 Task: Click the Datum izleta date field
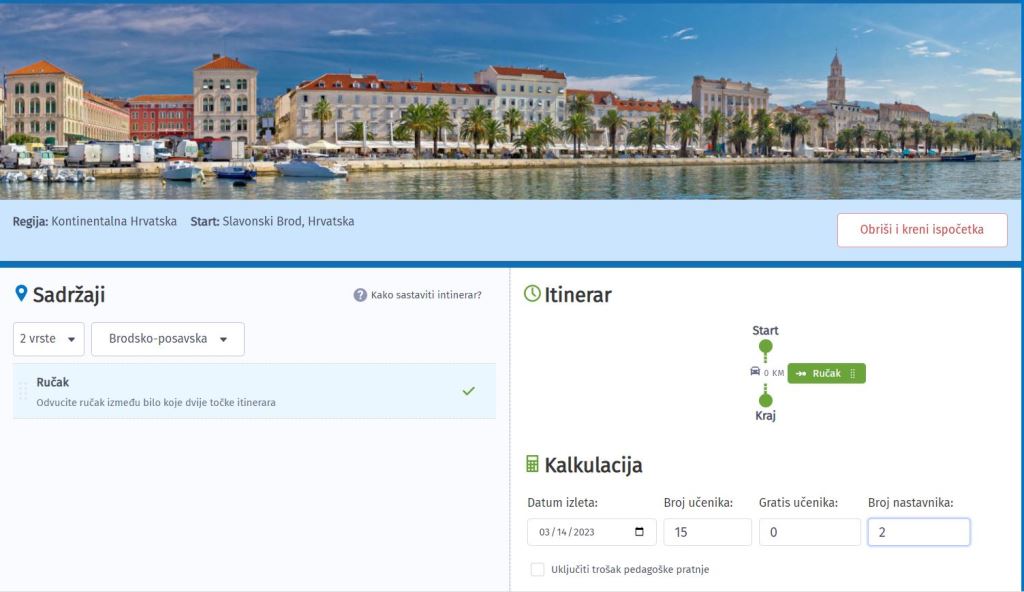tap(592, 532)
